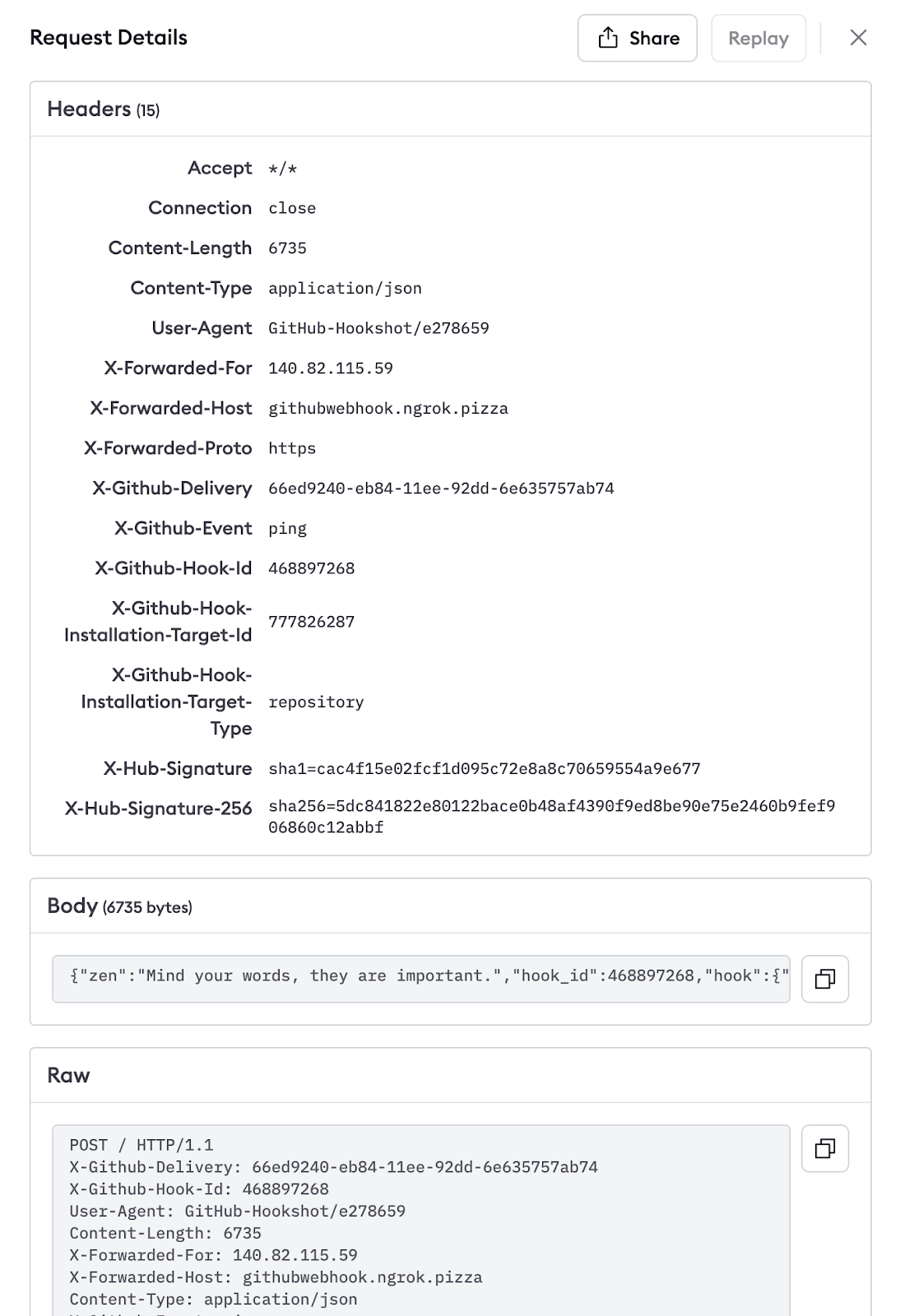Click the X-Hub-Signature-256 sha256 value
Image resolution: width=900 pixels, height=1316 pixels.
coord(551,817)
